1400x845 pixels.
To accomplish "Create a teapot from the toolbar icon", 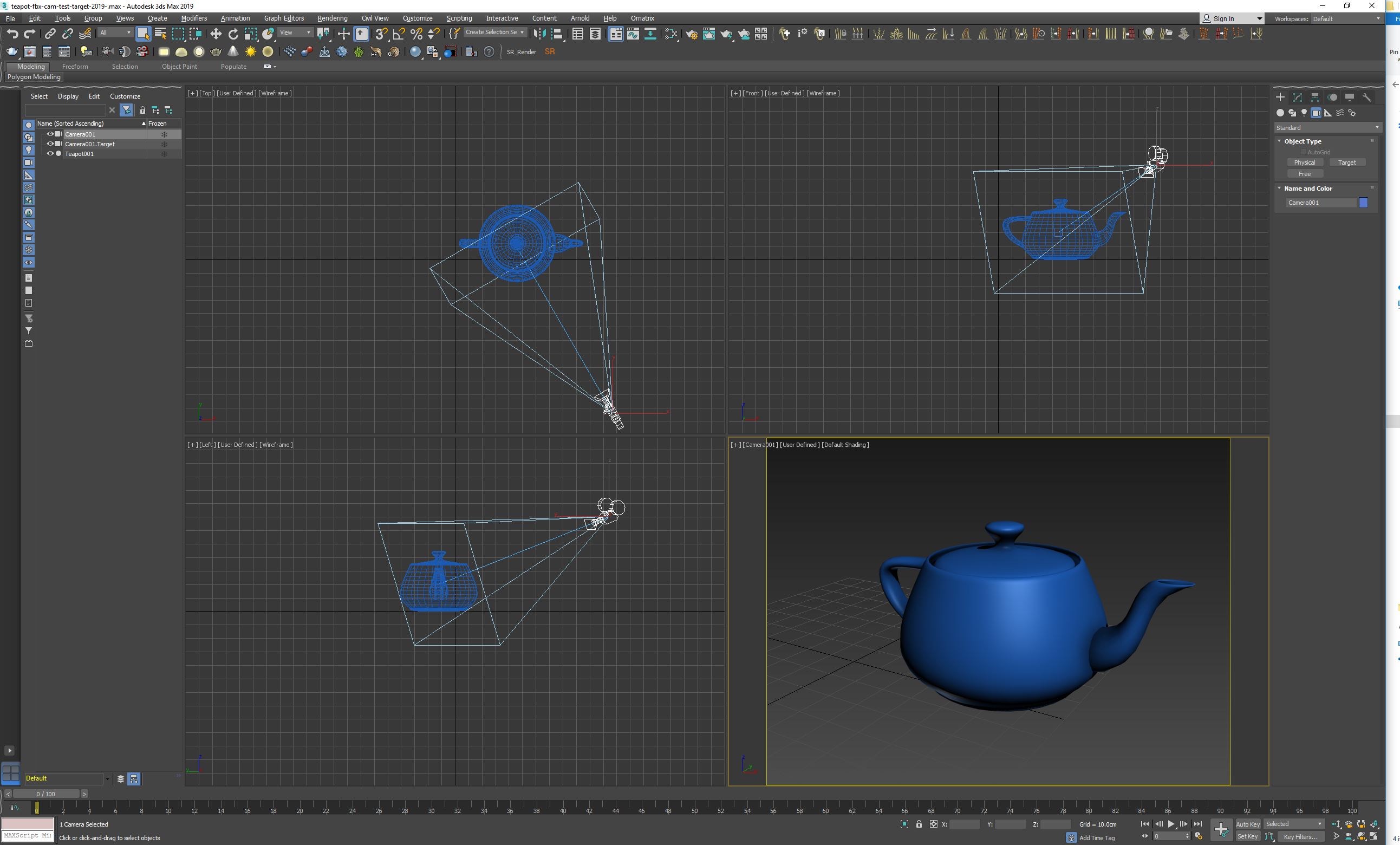I will (x=216, y=51).
